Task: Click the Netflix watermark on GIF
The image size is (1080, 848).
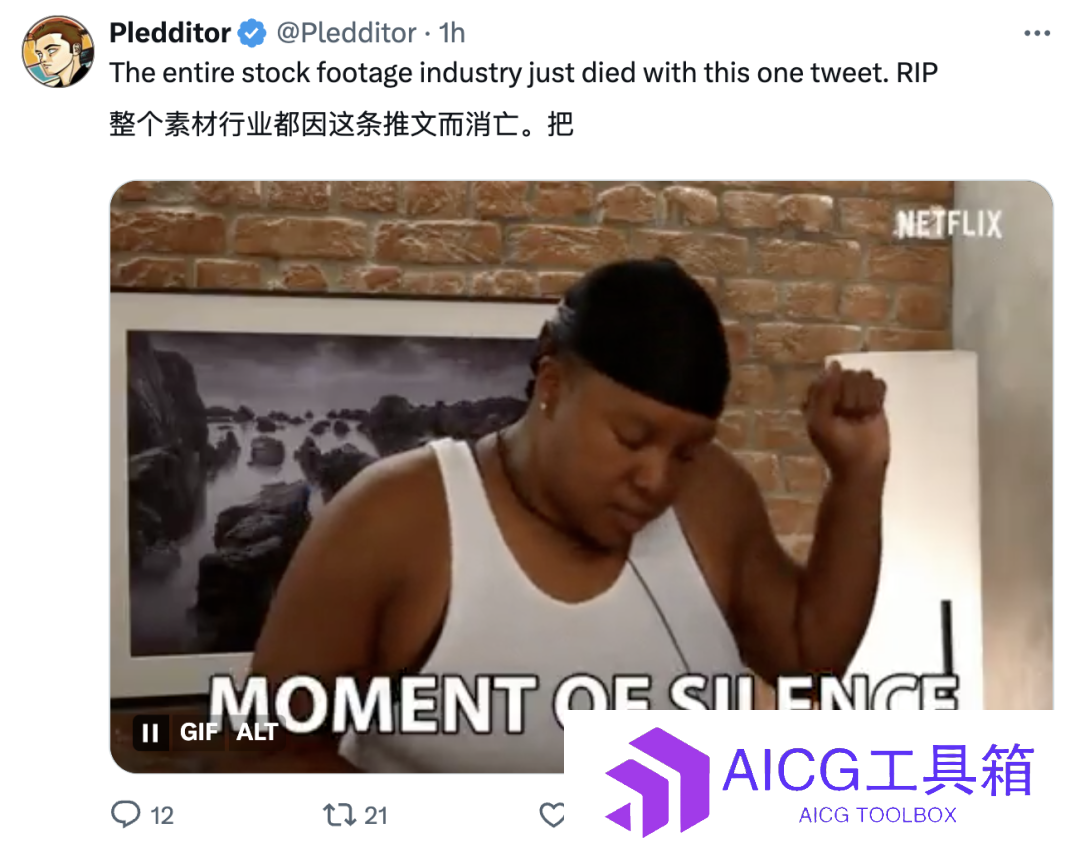Action: point(948,225)
